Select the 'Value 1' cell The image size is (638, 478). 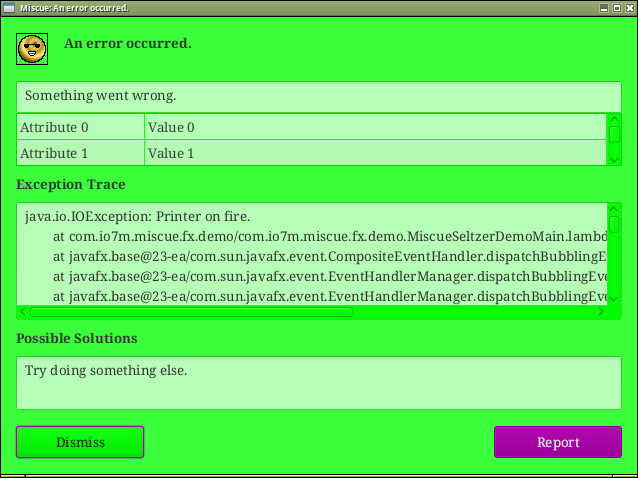pyautogui.click(x=376, y=153)
